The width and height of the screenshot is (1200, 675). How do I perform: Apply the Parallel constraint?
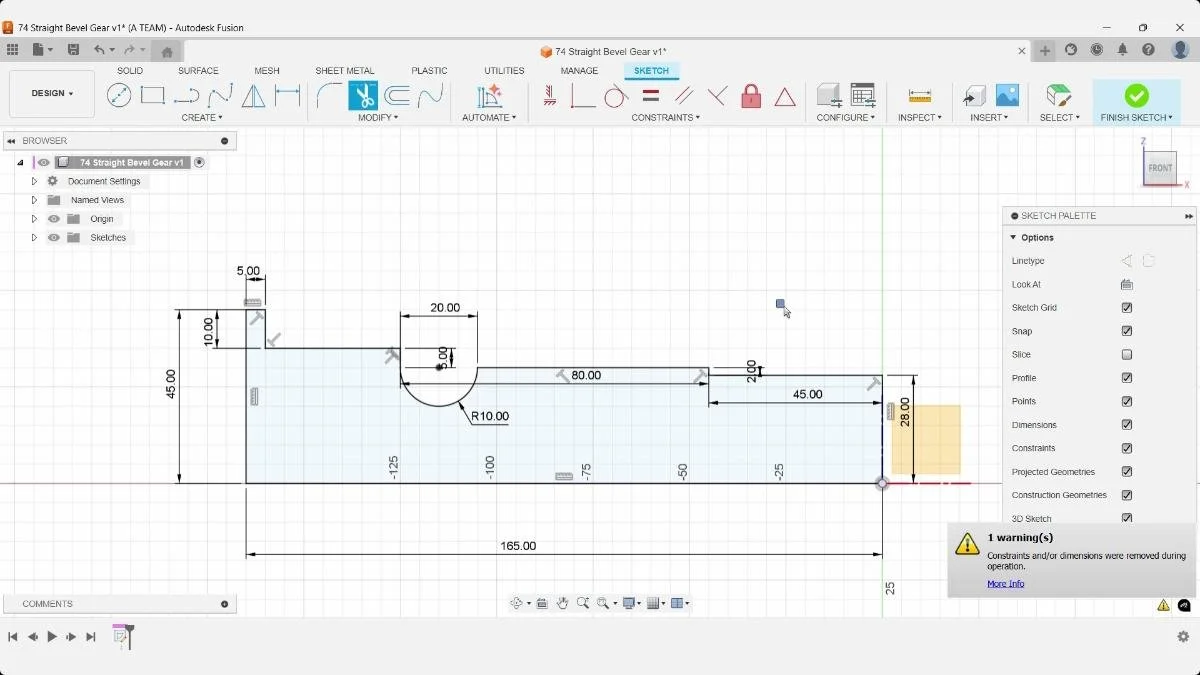pos(684,96)
